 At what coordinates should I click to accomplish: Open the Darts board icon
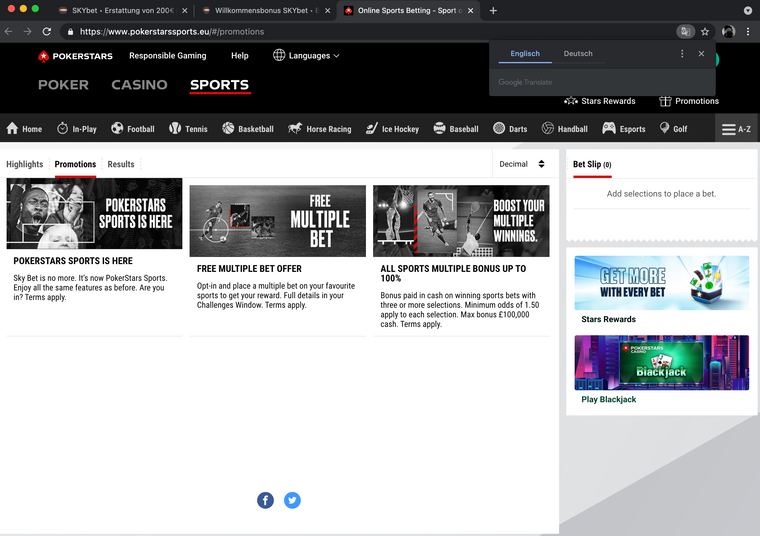click(499, 128)
